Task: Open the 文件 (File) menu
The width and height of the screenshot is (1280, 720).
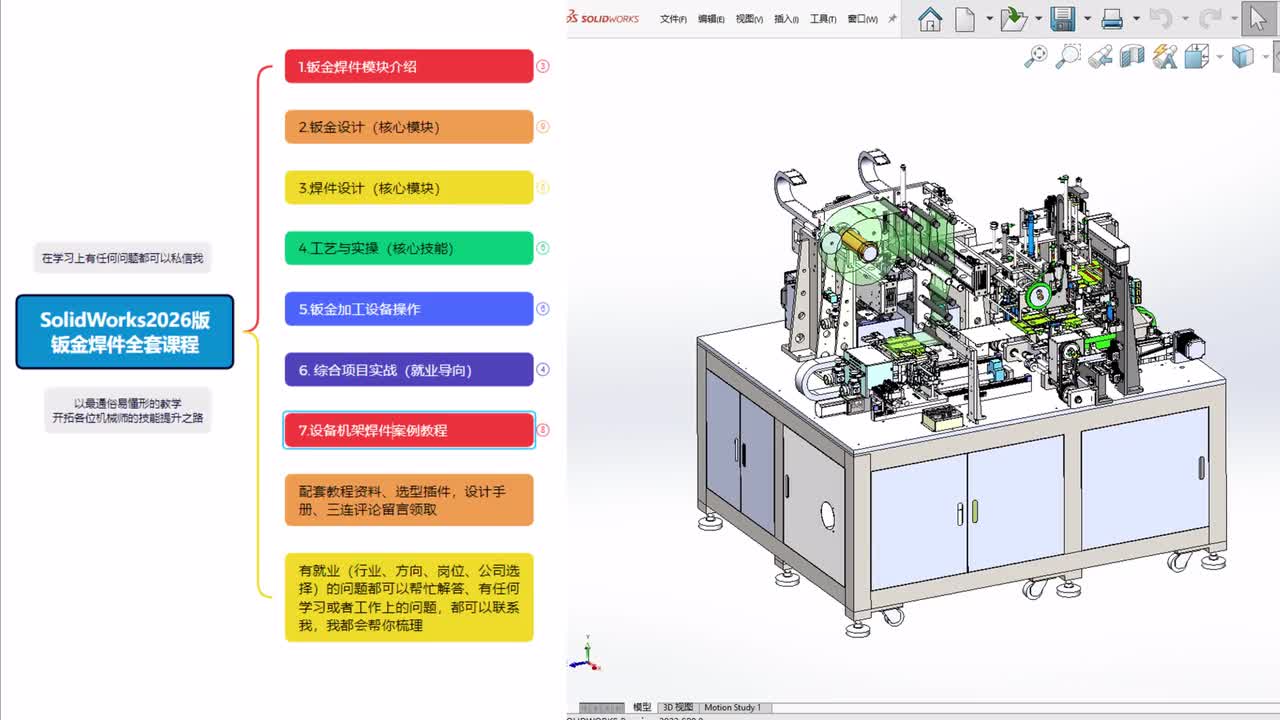Action: (673, 19)
